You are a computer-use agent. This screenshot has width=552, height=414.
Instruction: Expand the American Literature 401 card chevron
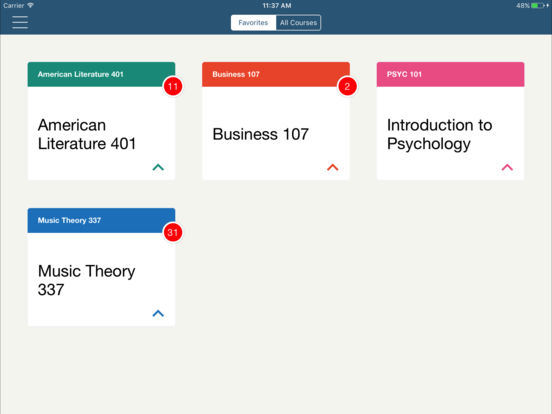(158, 167)
